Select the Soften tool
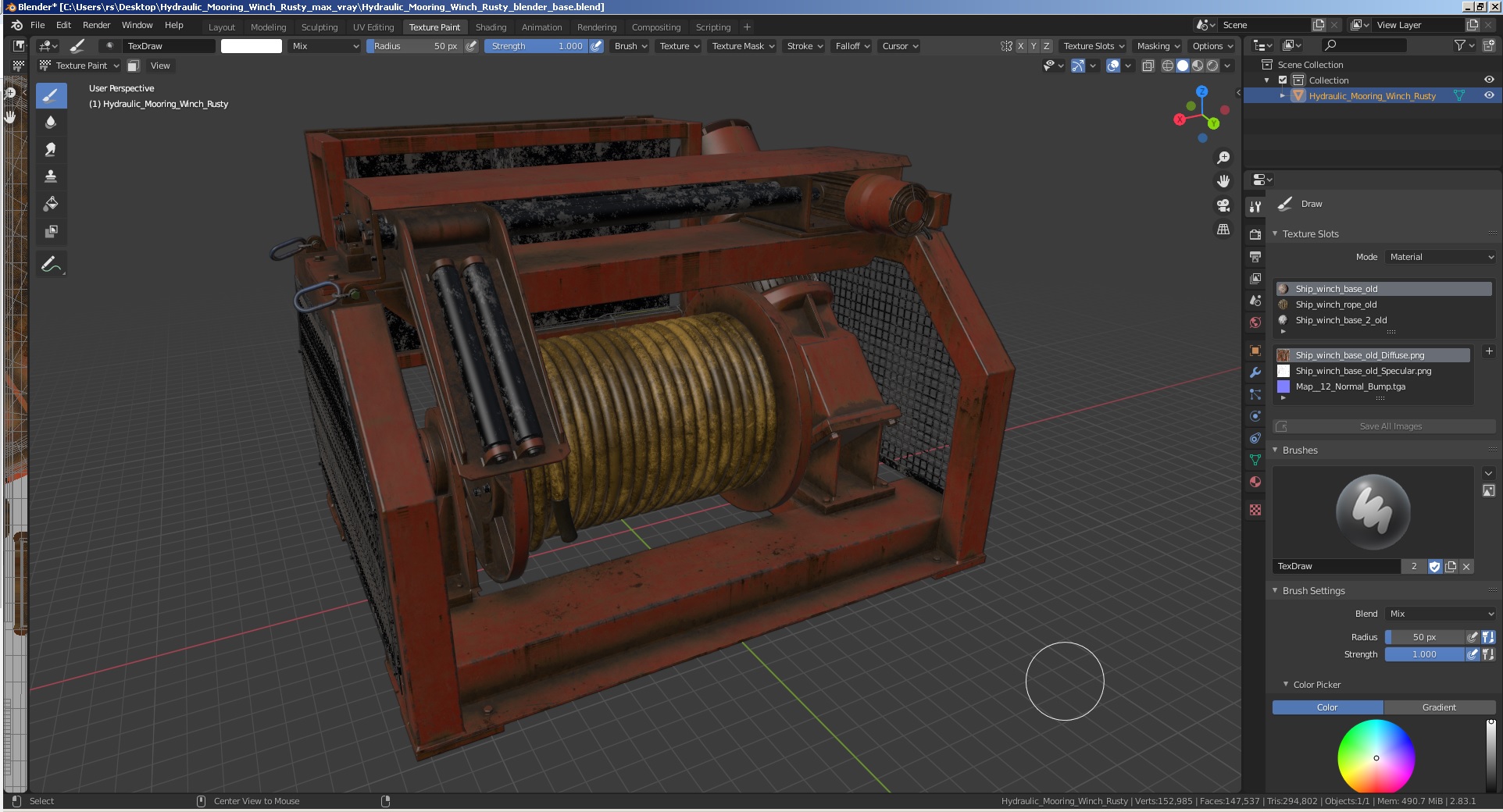1503x812 pixels. (51, 123)
